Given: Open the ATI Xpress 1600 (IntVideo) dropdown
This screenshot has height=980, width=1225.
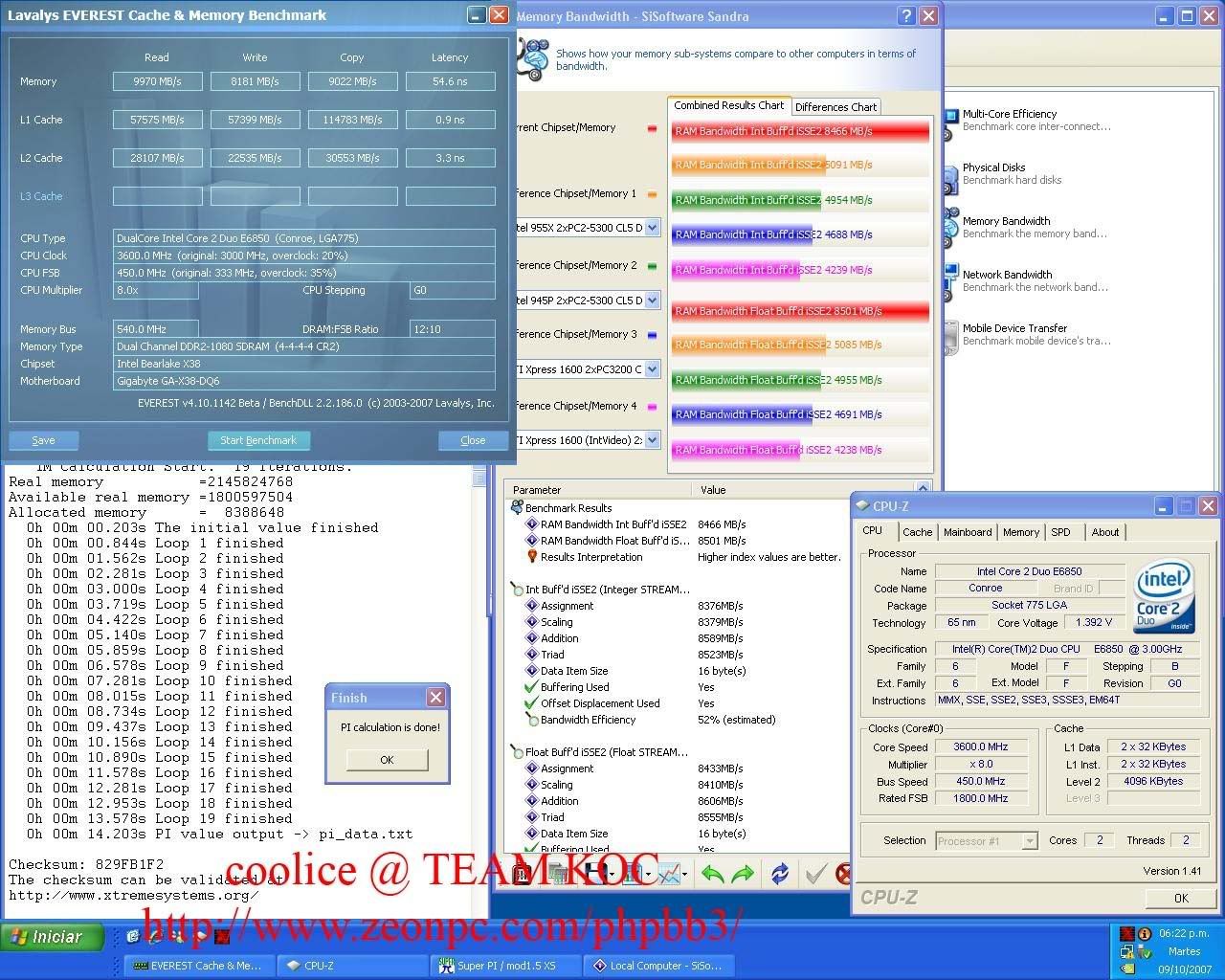Looking at the screenshot, I should tap(652, 440).
